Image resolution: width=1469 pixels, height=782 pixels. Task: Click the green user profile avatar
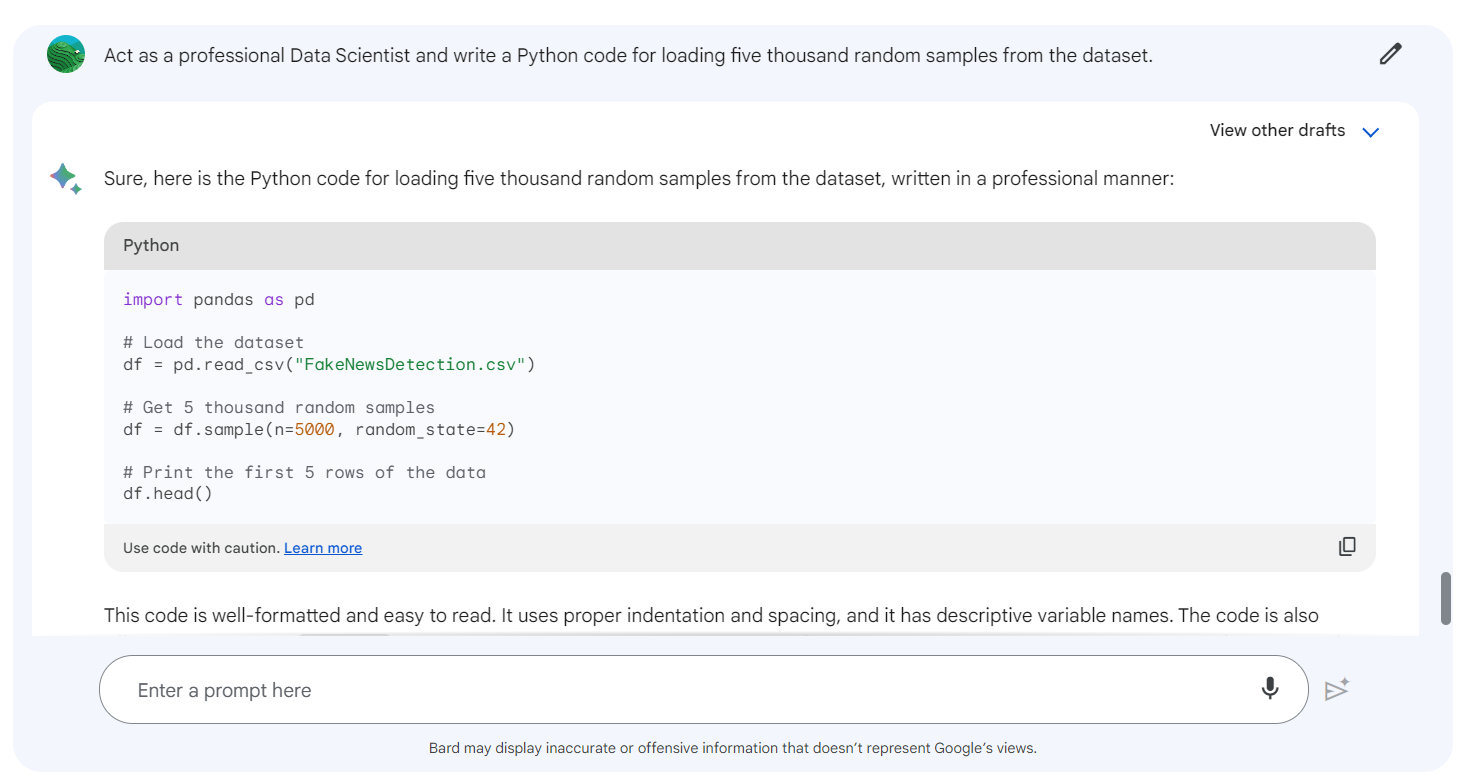click(66, 54)
